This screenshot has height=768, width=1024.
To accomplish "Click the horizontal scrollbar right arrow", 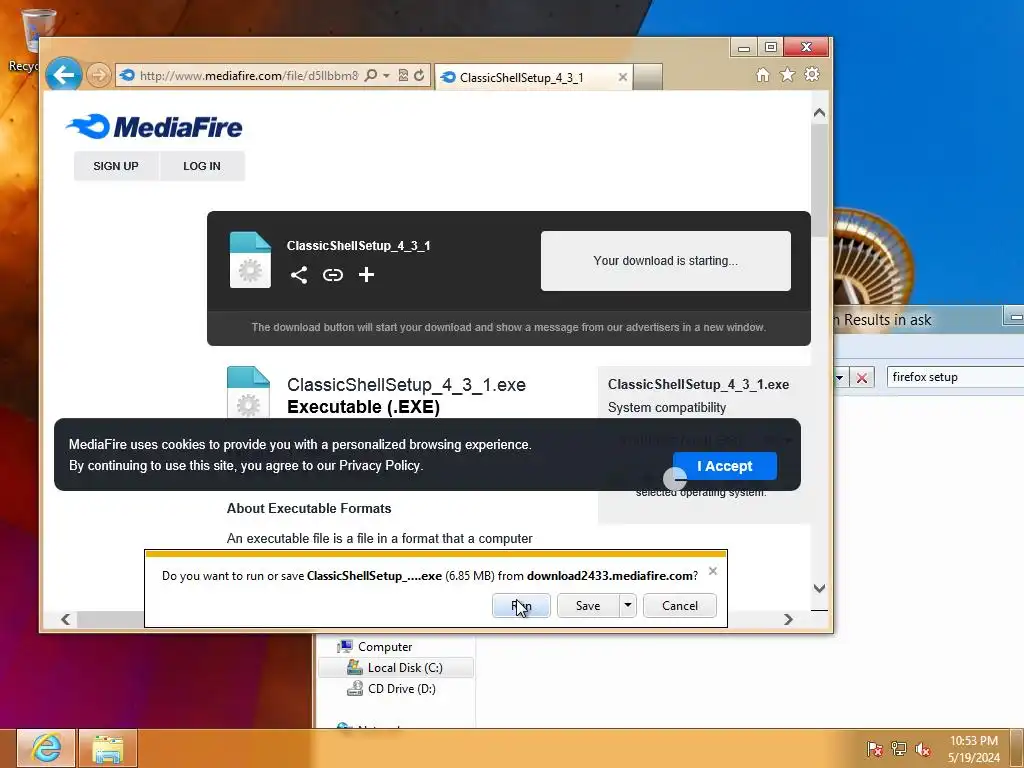I will click(x=788, y=619).
